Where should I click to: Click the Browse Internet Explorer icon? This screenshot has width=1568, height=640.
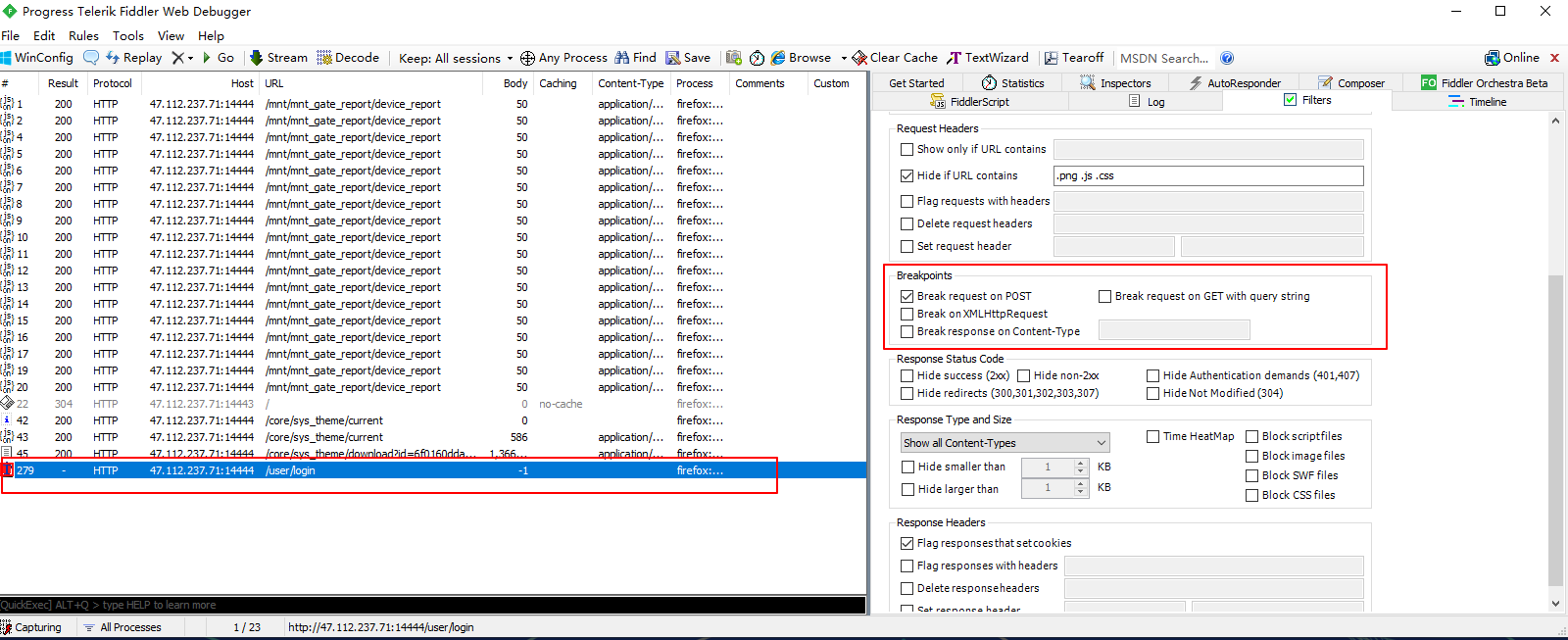[x=778, y=58]
